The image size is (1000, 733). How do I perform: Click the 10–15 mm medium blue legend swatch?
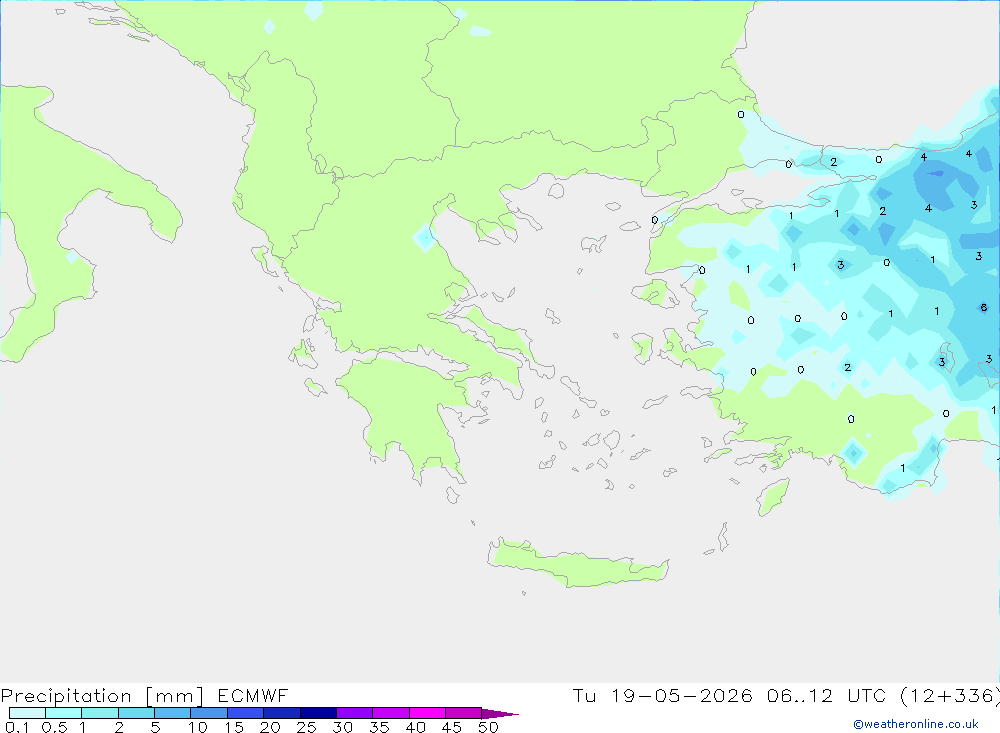coord(209,713)
